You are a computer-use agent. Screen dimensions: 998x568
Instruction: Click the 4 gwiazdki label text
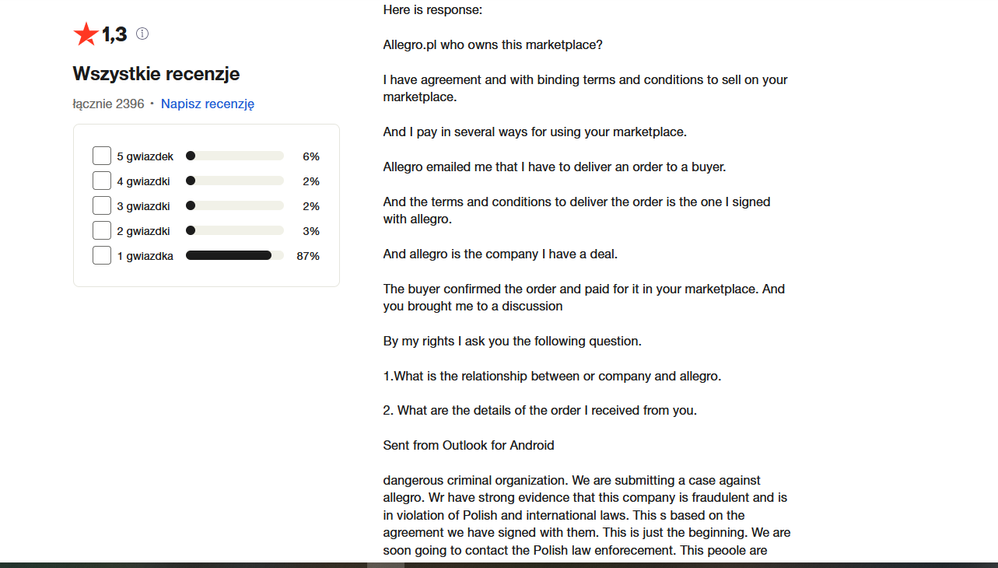(143, 181)
